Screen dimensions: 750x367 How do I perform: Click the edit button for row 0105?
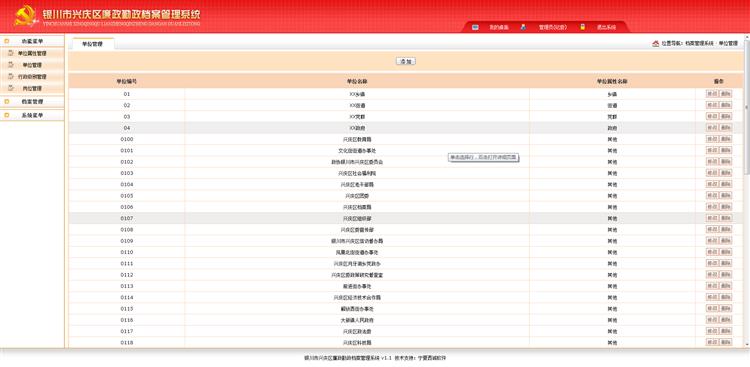tap(712, 196)
